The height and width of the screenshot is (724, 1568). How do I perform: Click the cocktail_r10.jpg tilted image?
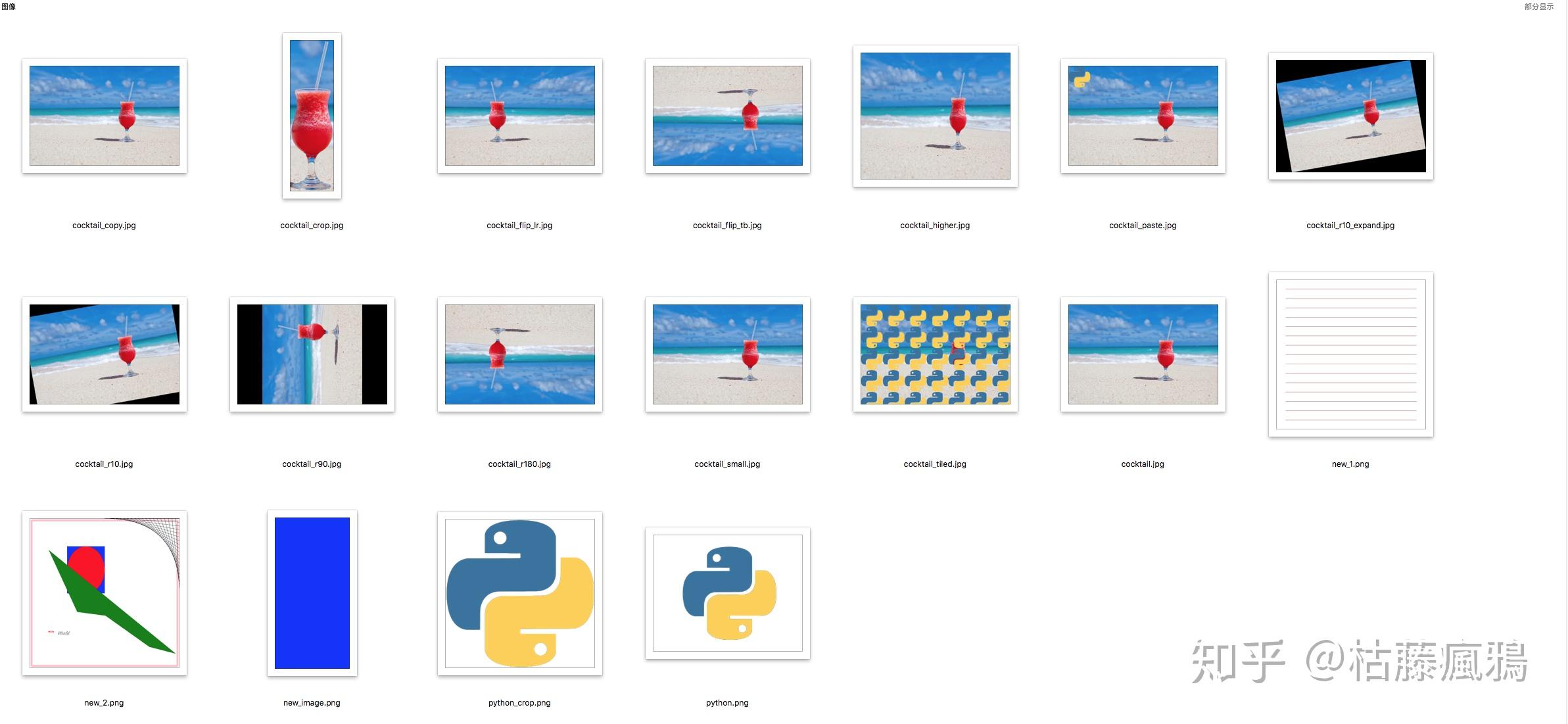coord(104,354)
